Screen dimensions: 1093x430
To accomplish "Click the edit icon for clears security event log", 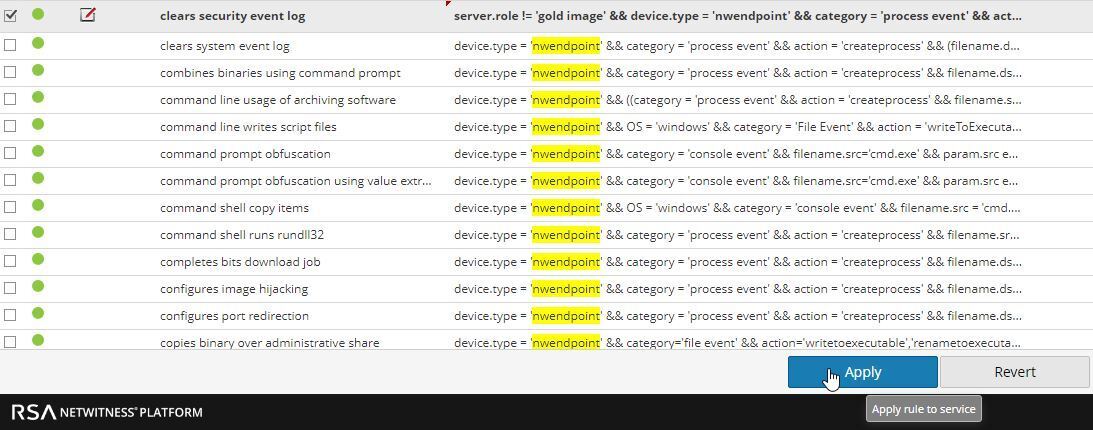I will pyautogui.click(x=87, y=15).
